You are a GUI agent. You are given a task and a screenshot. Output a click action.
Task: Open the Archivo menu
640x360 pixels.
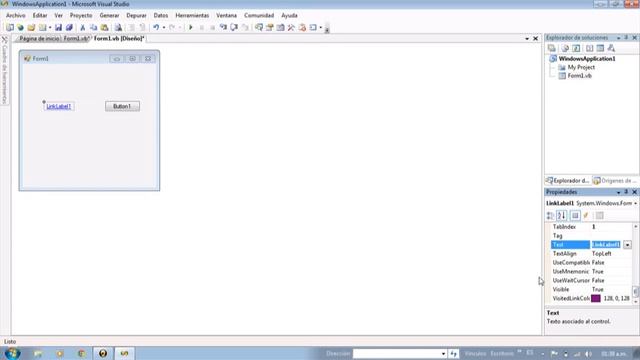click(16, 16)
